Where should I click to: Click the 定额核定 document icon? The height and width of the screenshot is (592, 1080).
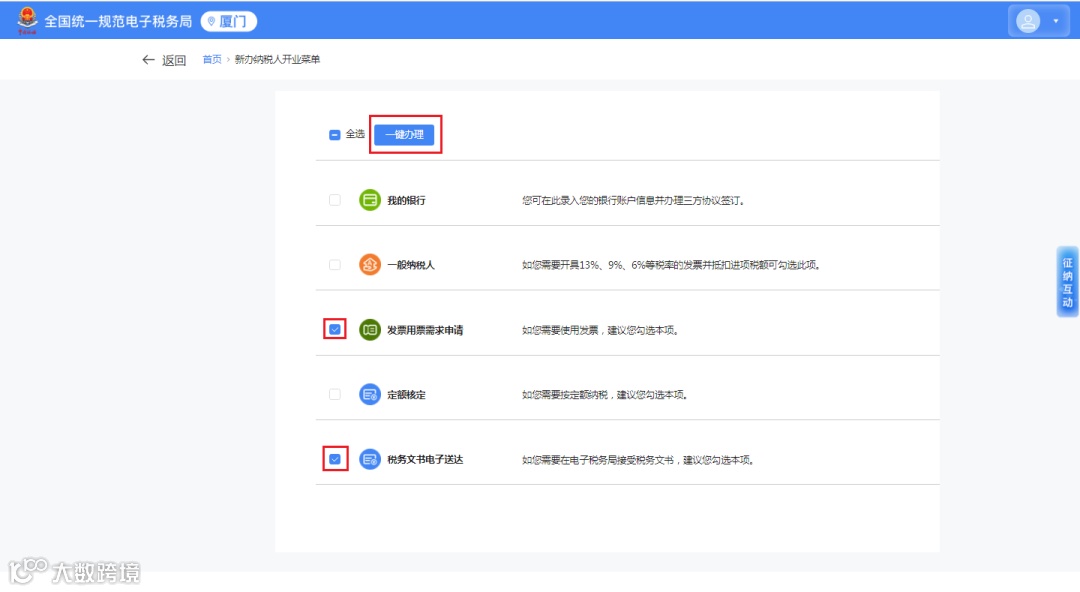click(368, 394)
